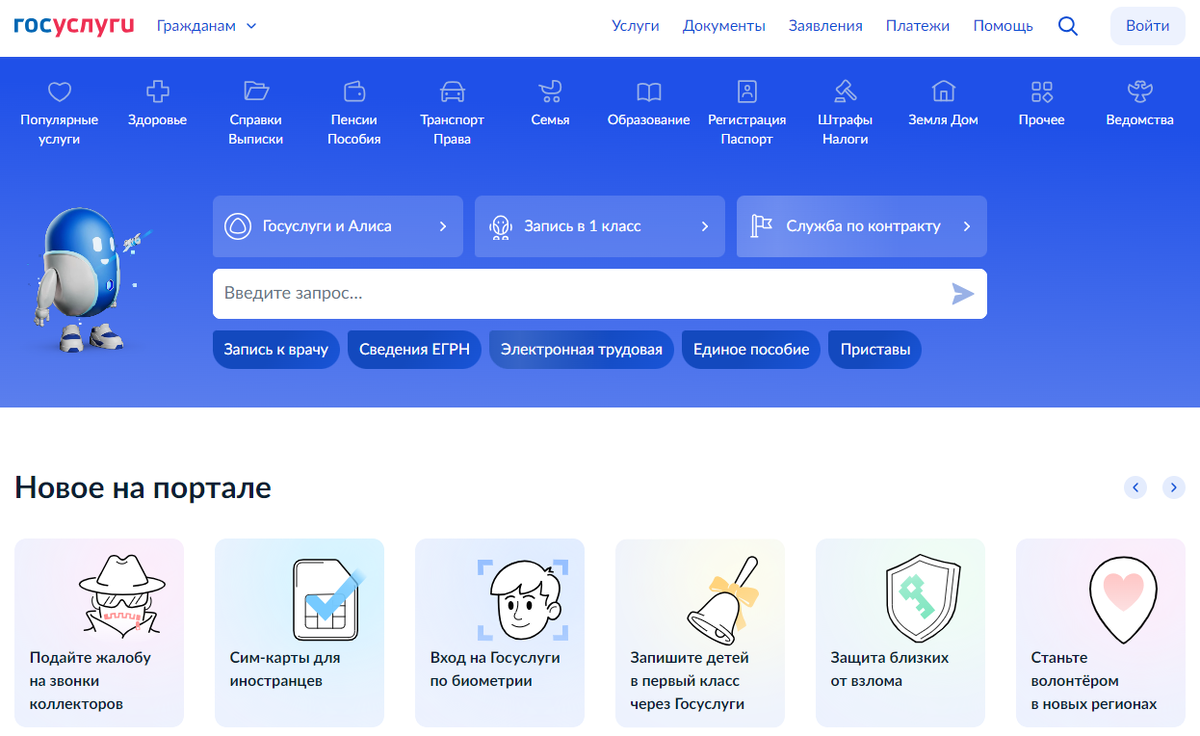Open card Вход на Госуслуги по биометрии
Viewport: 1200px width, 736px height.
pos(500,633)
